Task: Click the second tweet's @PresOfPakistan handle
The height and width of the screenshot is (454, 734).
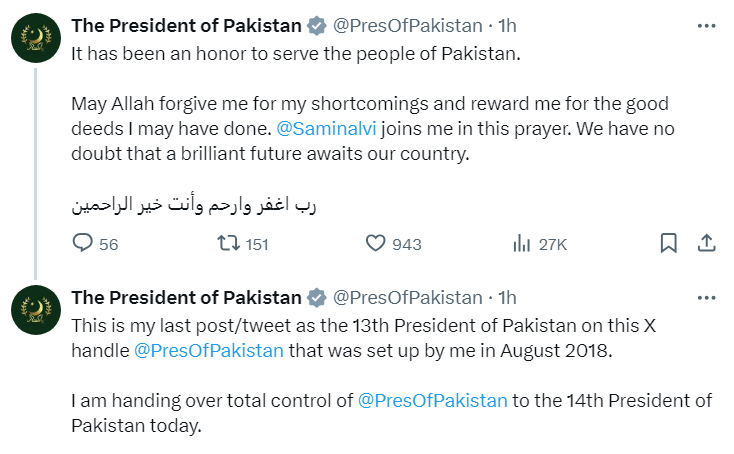Action: pyautogui.click(x=407, y=297)
